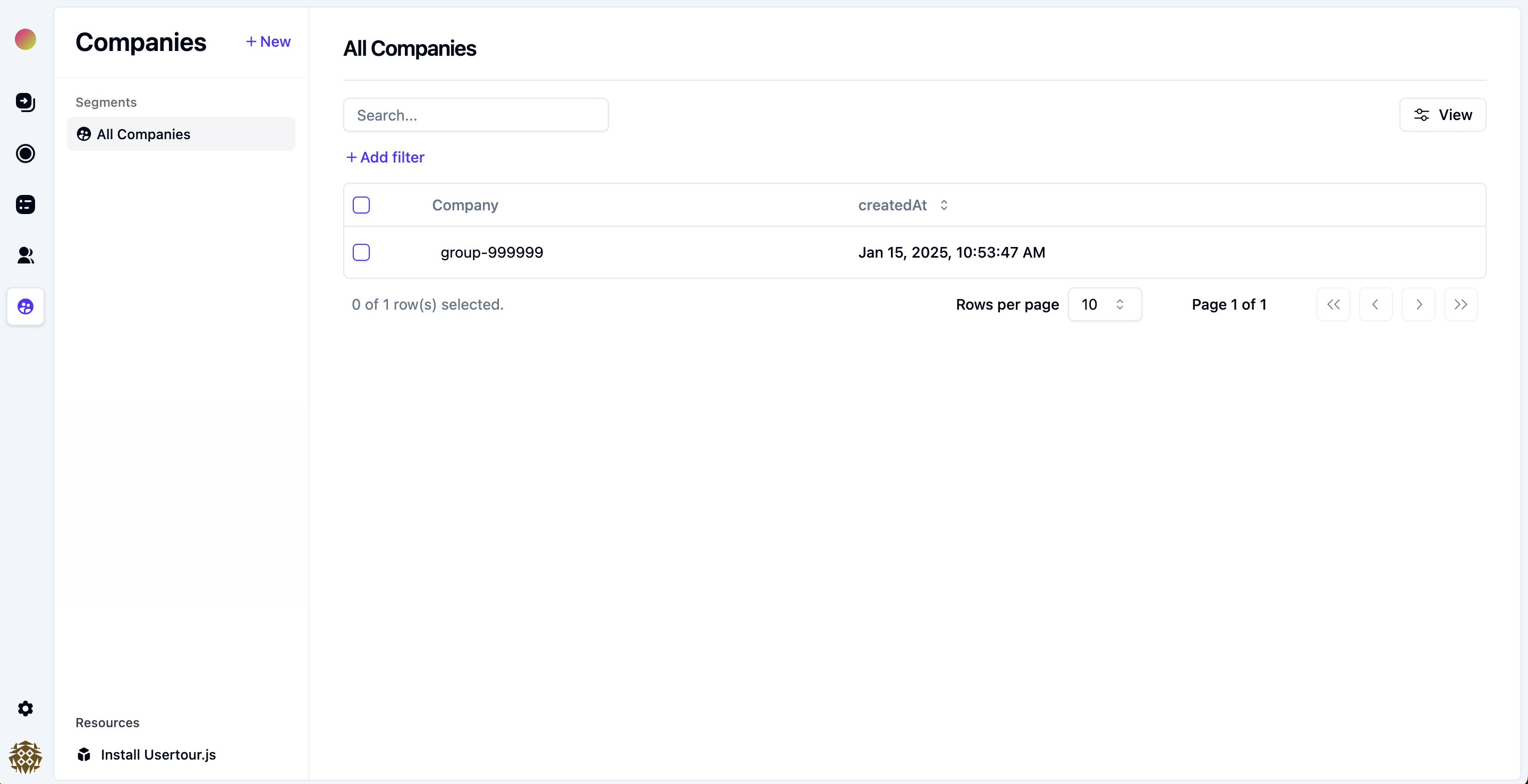Check the group-999999 row checkbox
The image size is (1528, 784).
pos(361,253)
